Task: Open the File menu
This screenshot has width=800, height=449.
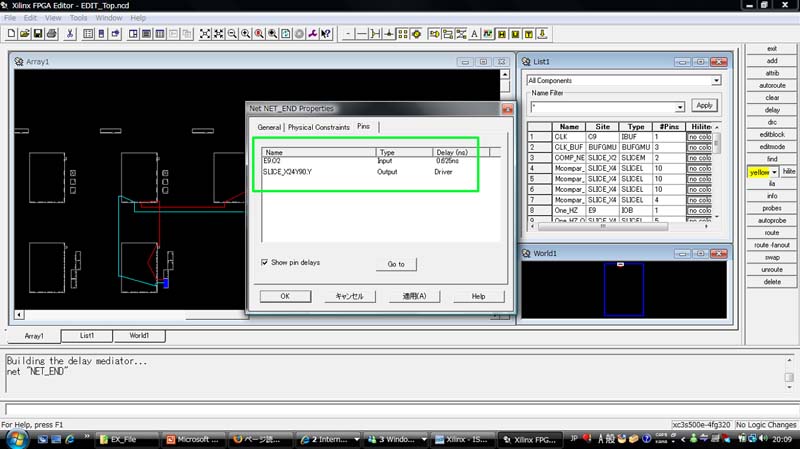Action: click(x=10, y=18)
